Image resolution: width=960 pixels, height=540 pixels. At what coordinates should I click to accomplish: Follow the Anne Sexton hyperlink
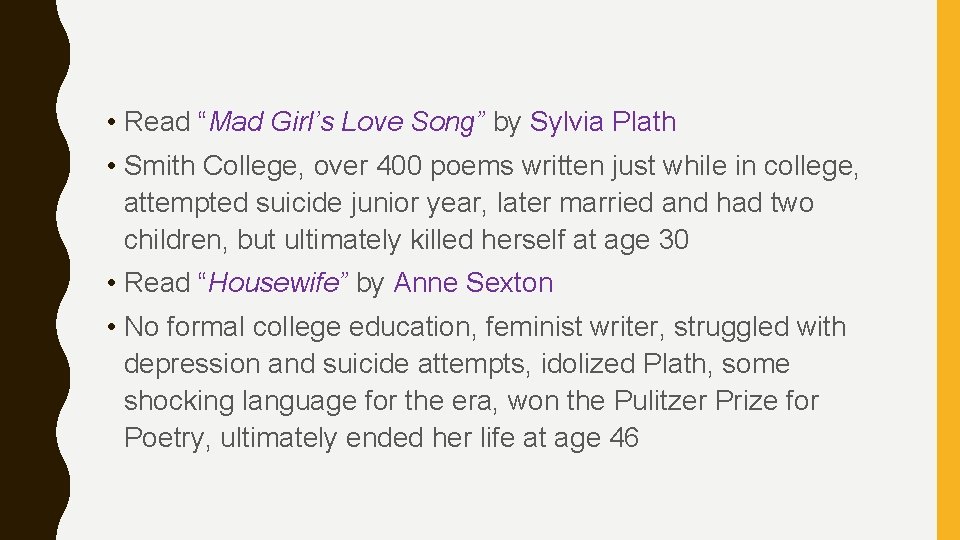click(473, 282)
